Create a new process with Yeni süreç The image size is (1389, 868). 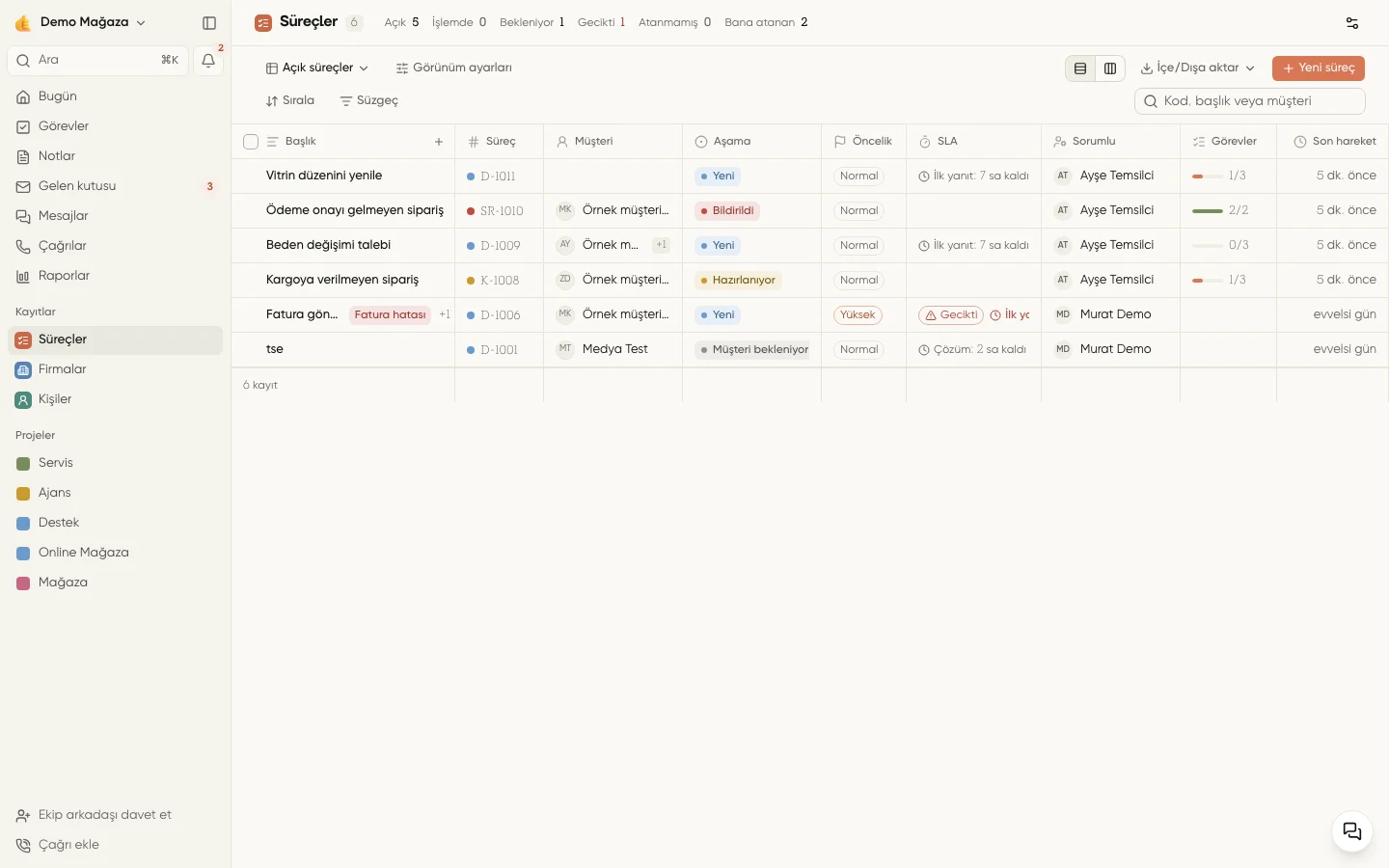[x=1319, y=68]
